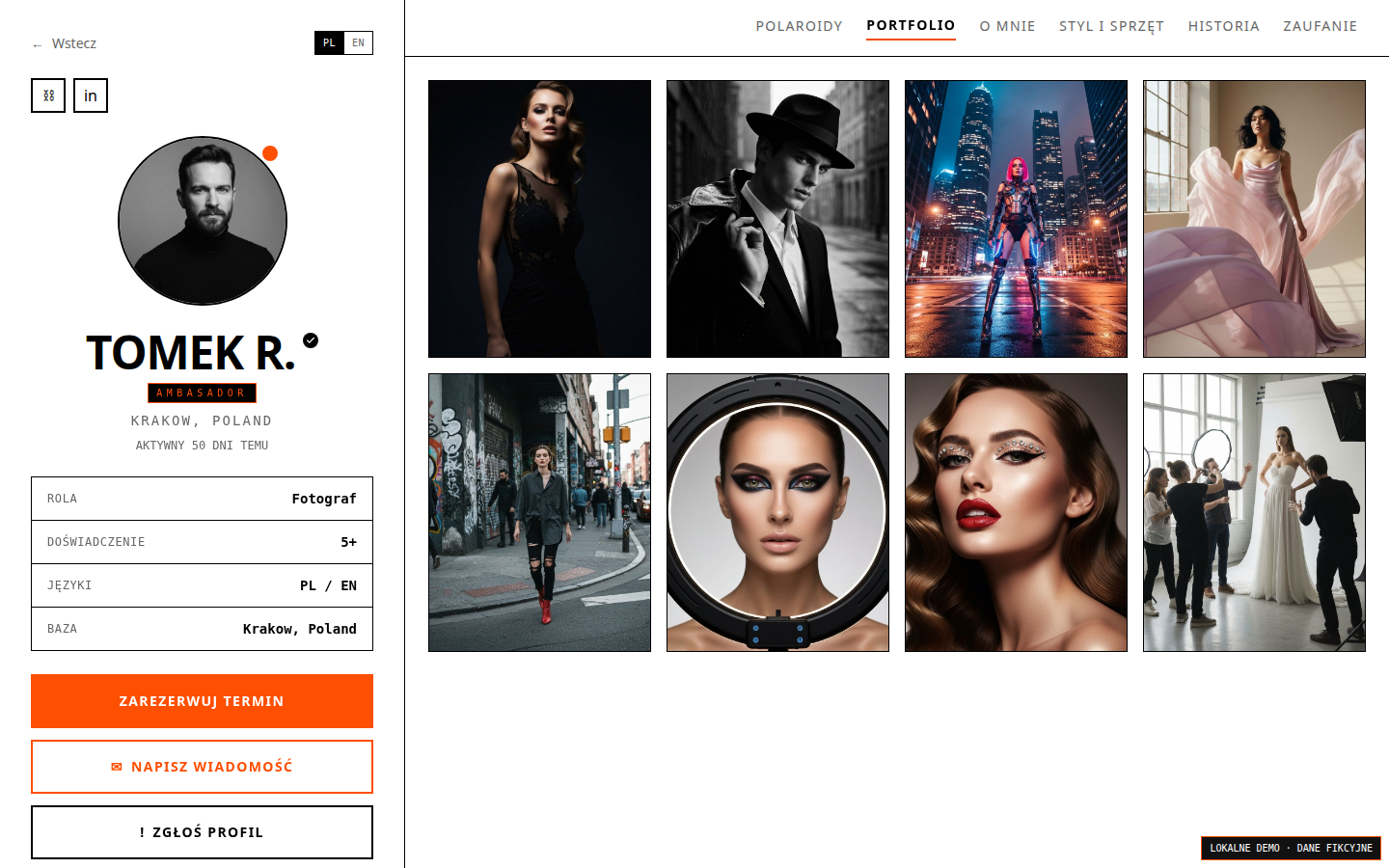The image size is (1389, 868).
Task: Click the Fotograf role value
Action: coord(324,499)
